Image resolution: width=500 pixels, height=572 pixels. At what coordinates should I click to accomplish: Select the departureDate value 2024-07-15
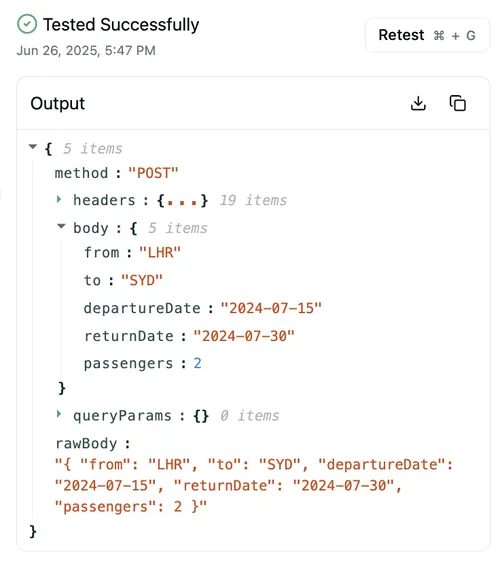(x=271, y=308)
